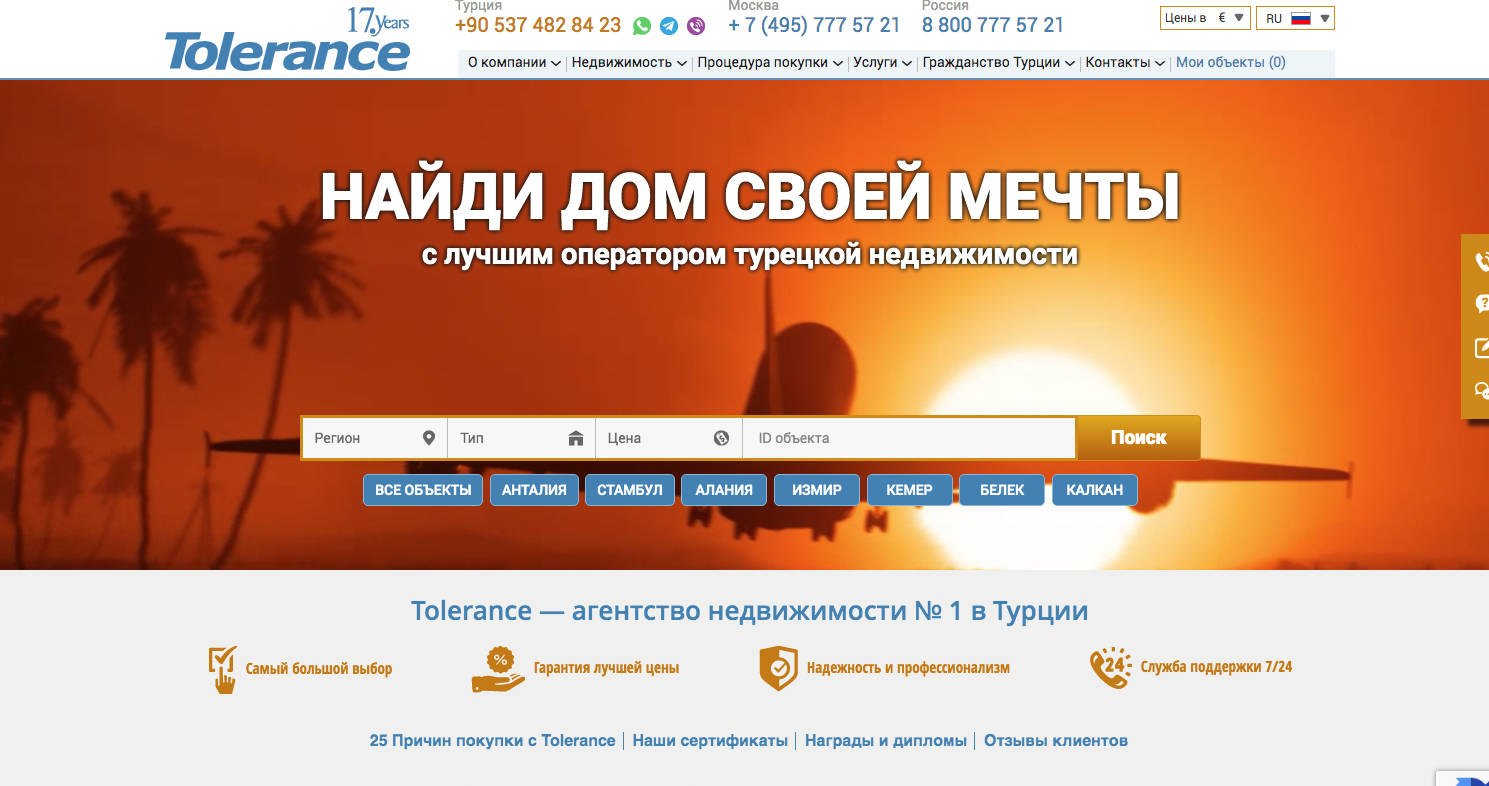
Task: Expand the Регион search dropdown
Action: click(375, 438)
